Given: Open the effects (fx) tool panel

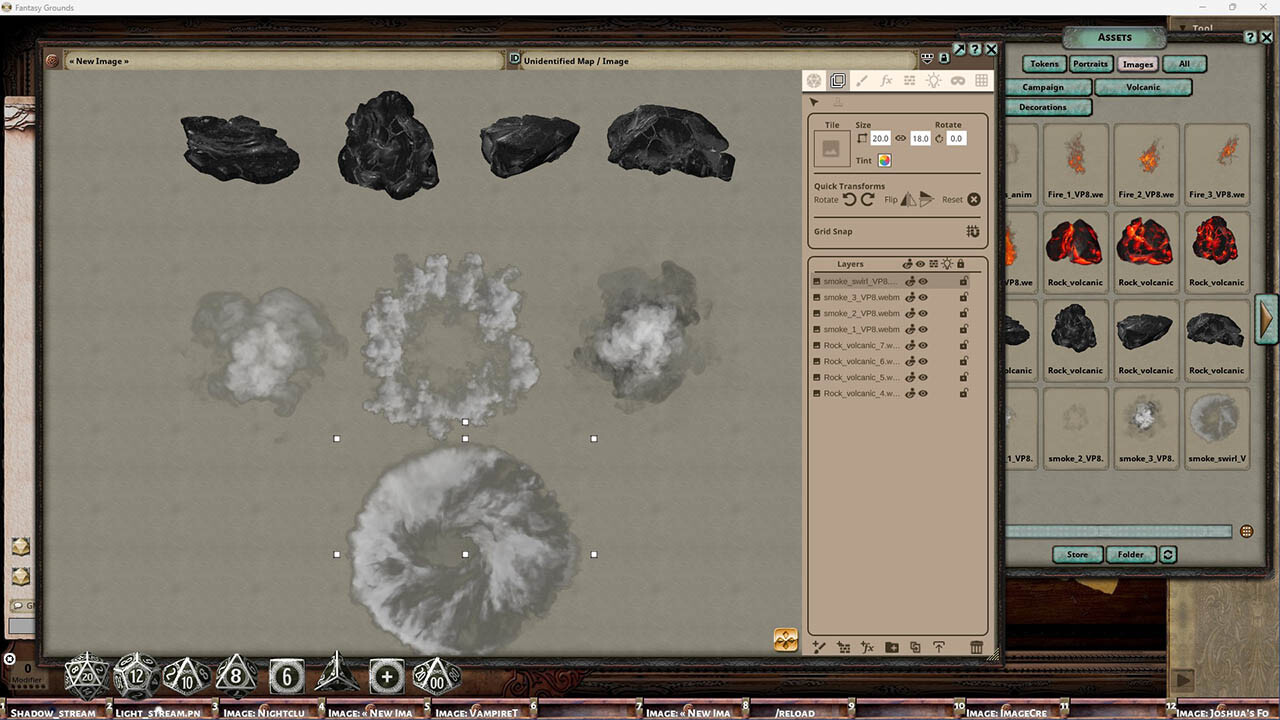Looking at the screenshot, I should point(887,80).
